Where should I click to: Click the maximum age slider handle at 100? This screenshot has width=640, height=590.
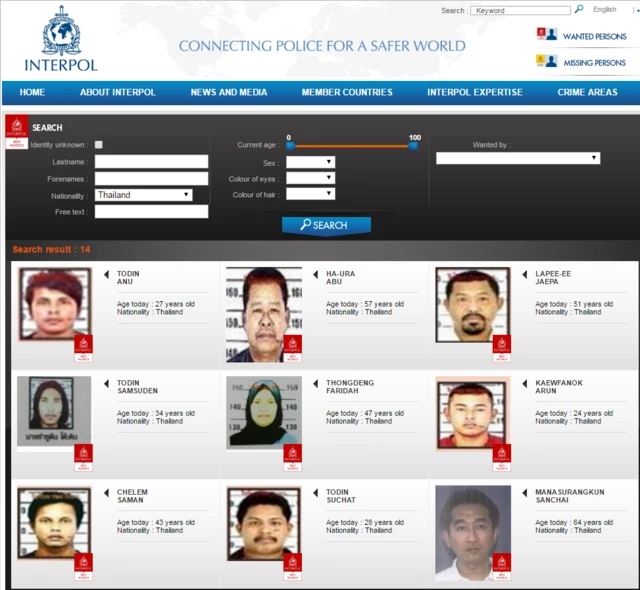(x=413, y=146)
